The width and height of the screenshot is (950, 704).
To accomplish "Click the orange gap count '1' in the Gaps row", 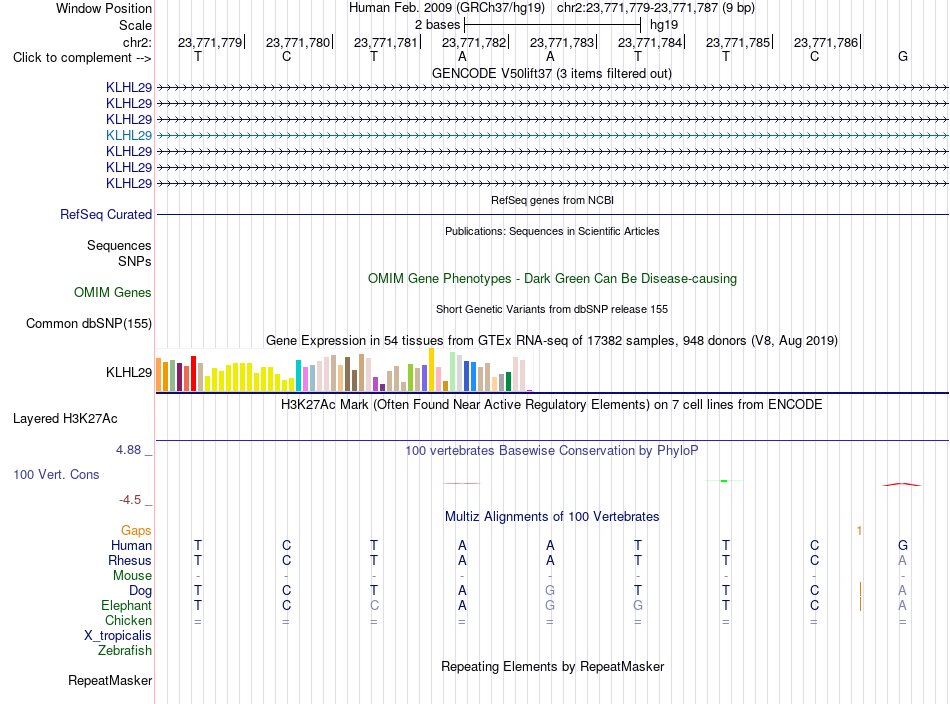I will 859,531.
